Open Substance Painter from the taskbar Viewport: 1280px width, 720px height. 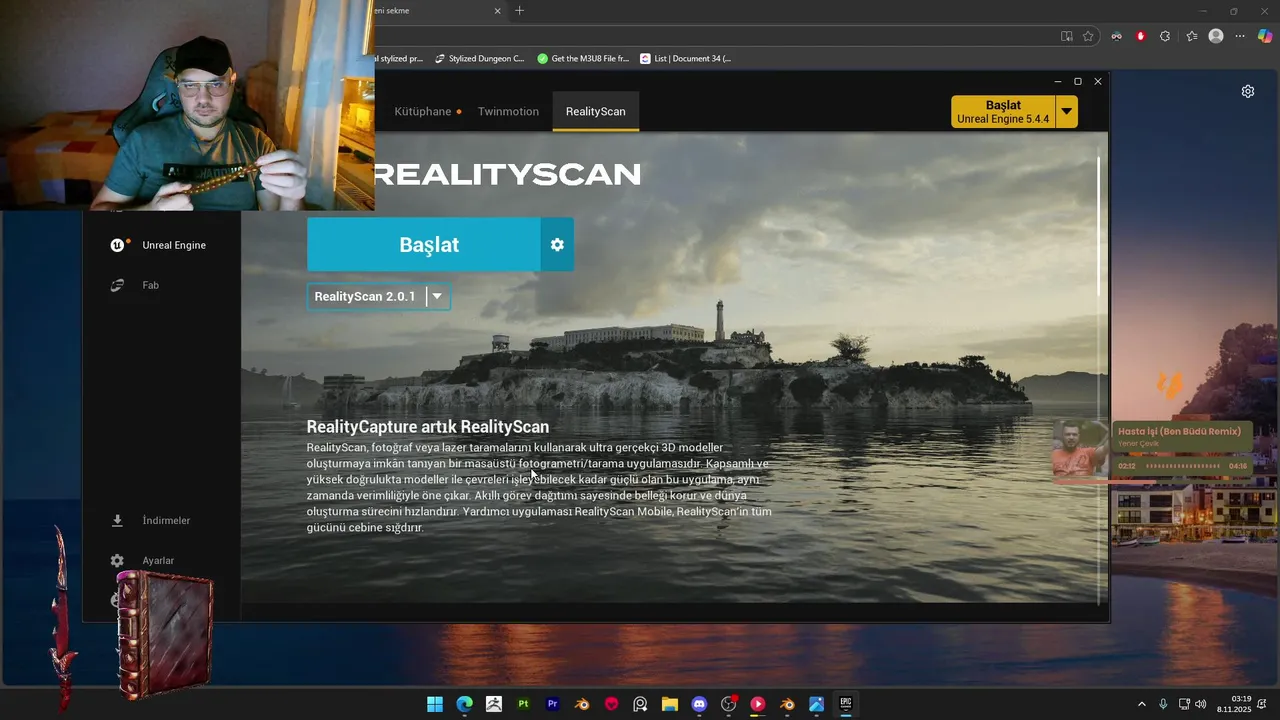[x=523, y=704]
